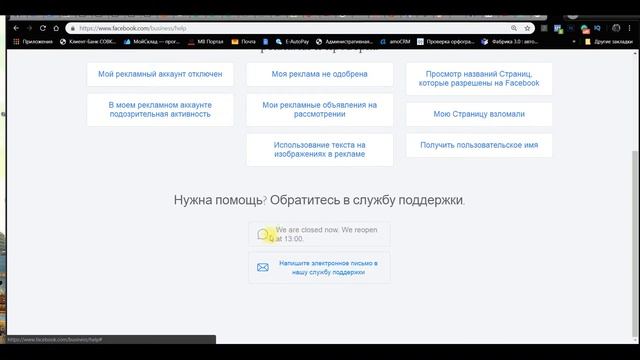The image size is (640, 360).
Task: Open the МВ Портал bookmark
Action: point(206,42)
